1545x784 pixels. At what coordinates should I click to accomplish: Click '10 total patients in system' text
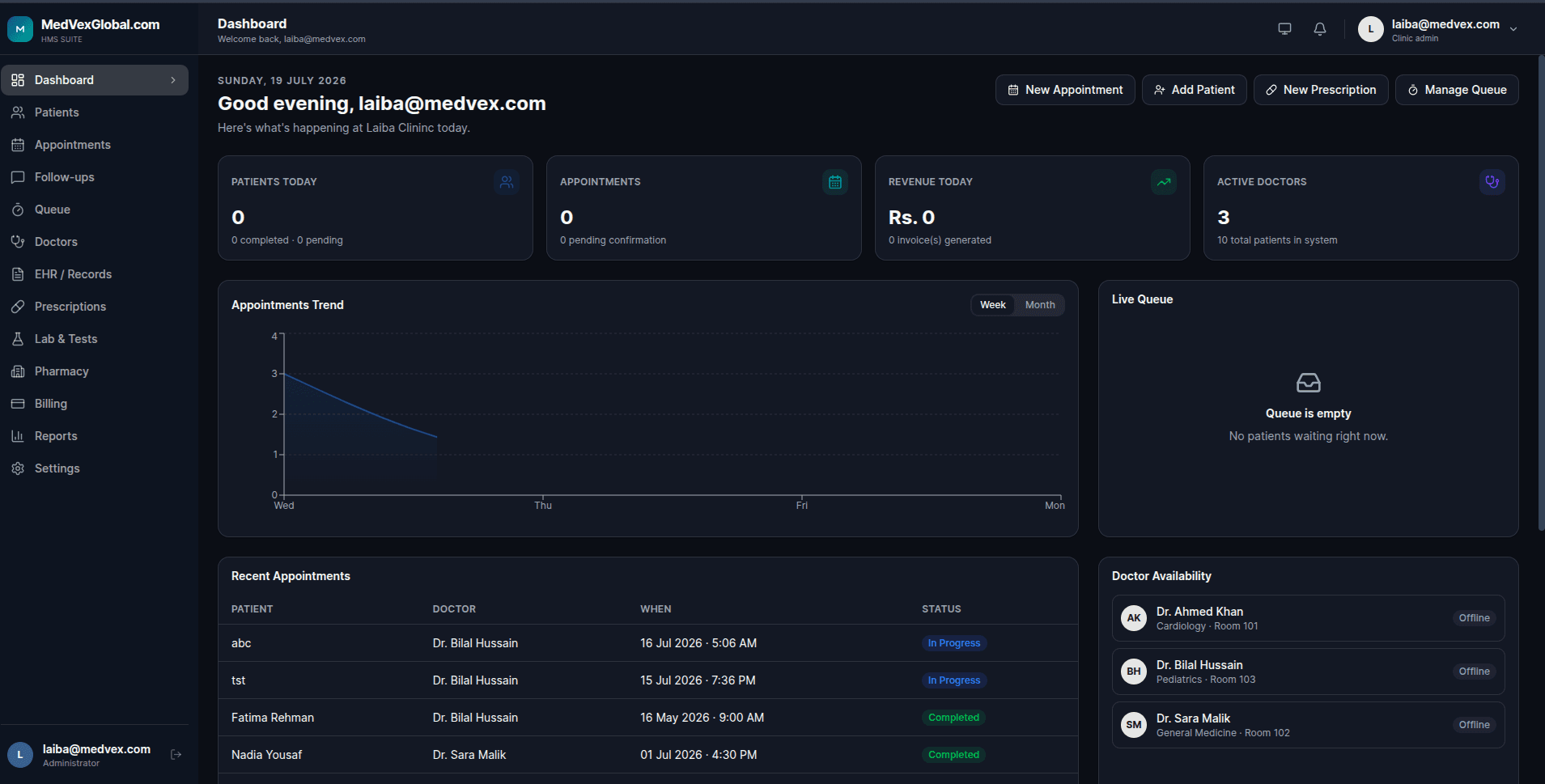pos(1277,240)
